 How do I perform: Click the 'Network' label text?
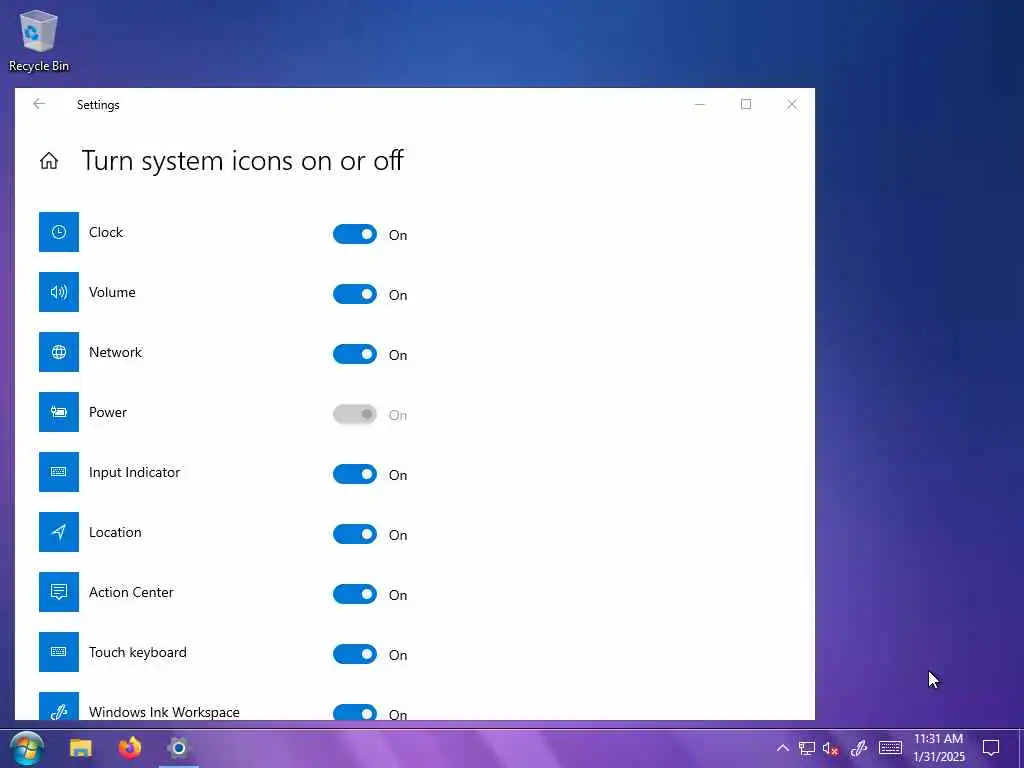pyautogui.click(x=116, y=353)
